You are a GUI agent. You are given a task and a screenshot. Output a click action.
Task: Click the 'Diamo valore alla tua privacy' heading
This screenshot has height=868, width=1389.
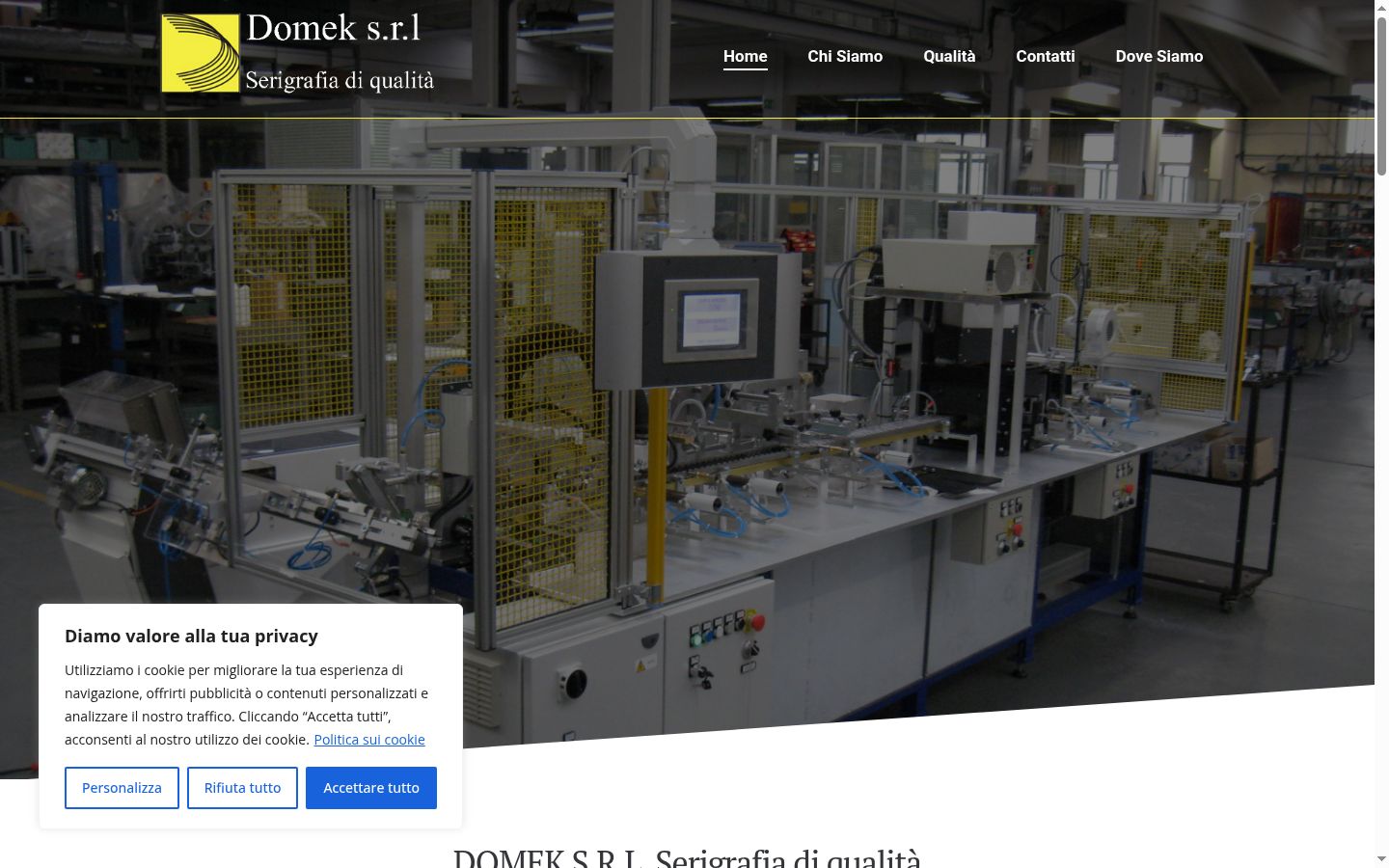[191, 636]
